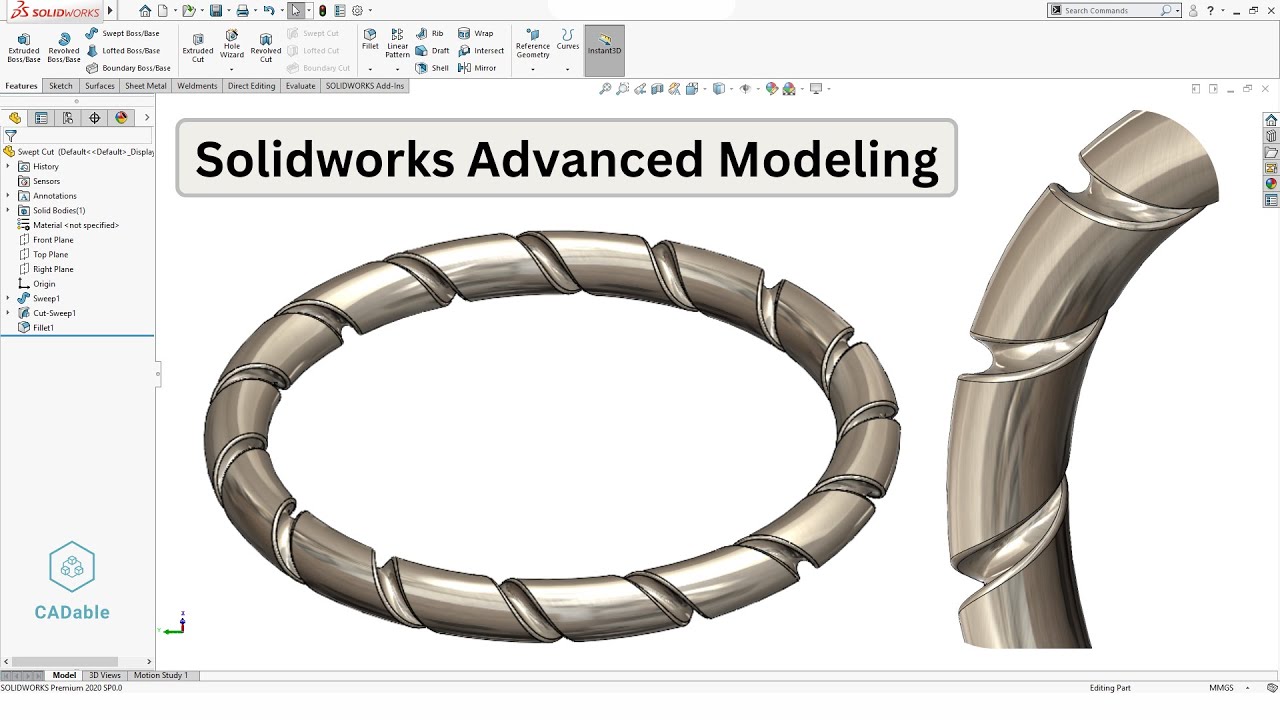Open the DimXpertManager tab icon
This screenshot has width=1280, height=720.
tap(95, 118)
